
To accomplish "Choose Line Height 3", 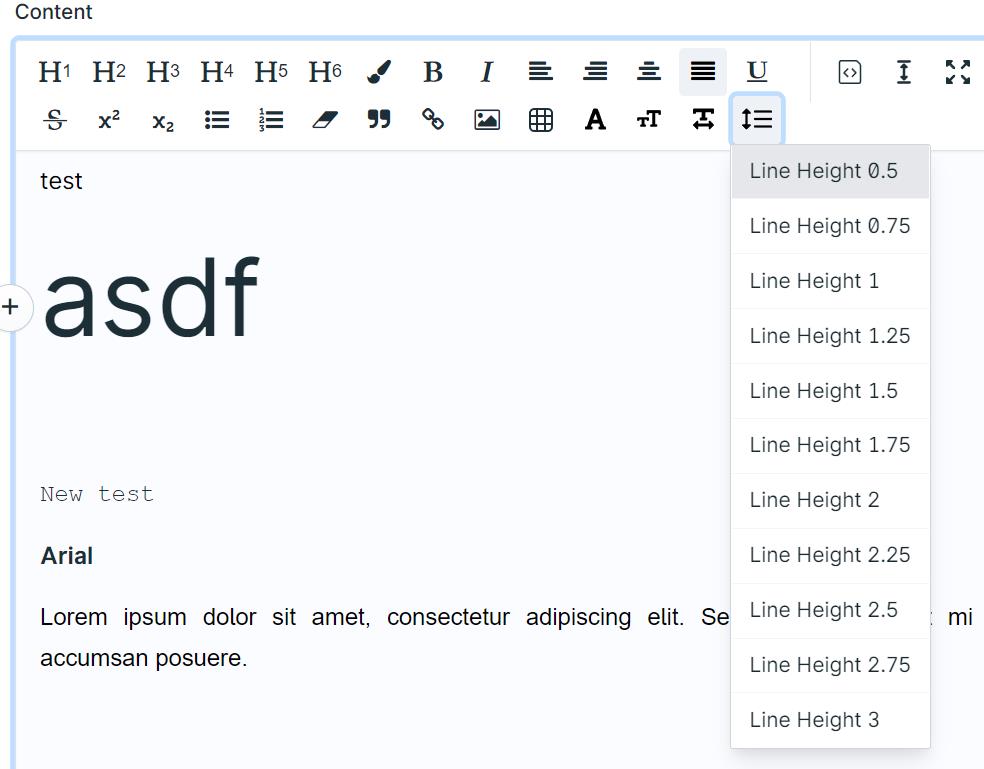I will click(830, 720).
